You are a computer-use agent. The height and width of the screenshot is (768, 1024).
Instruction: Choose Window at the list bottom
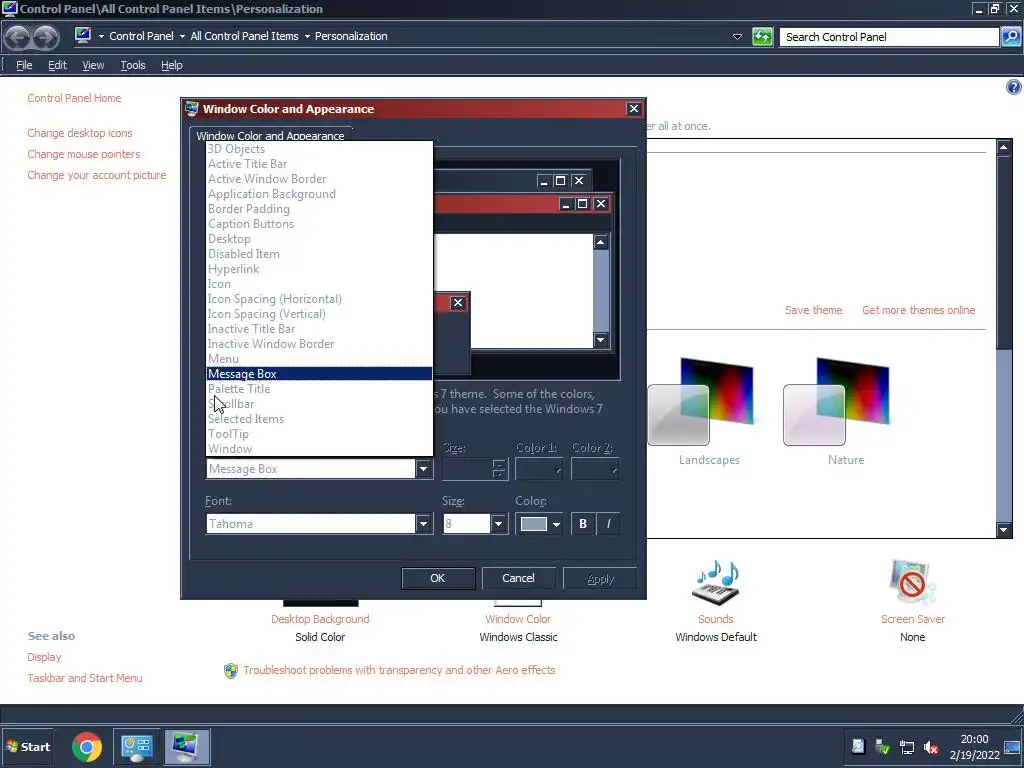319,449
